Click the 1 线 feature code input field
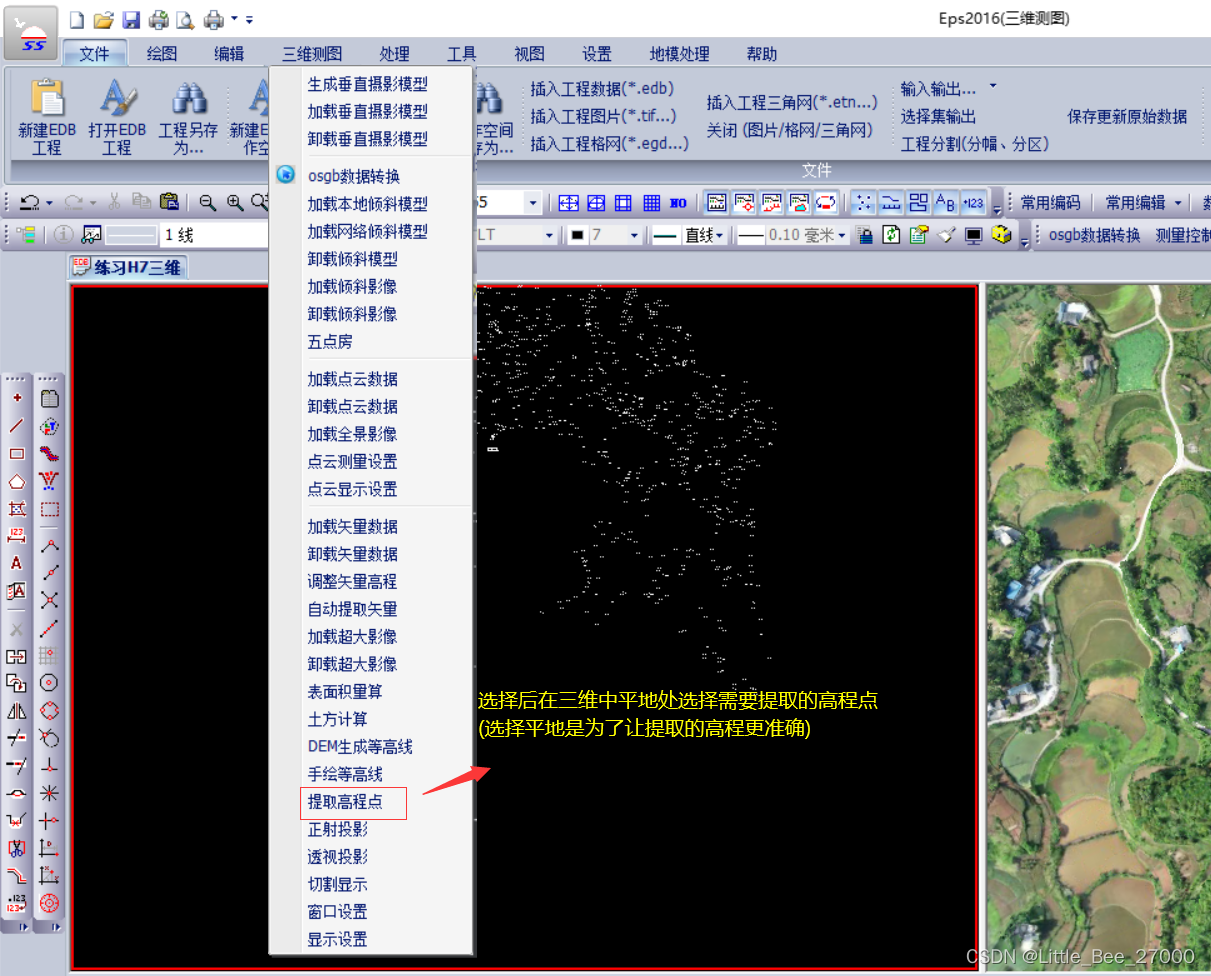 [x=212, y=235]
